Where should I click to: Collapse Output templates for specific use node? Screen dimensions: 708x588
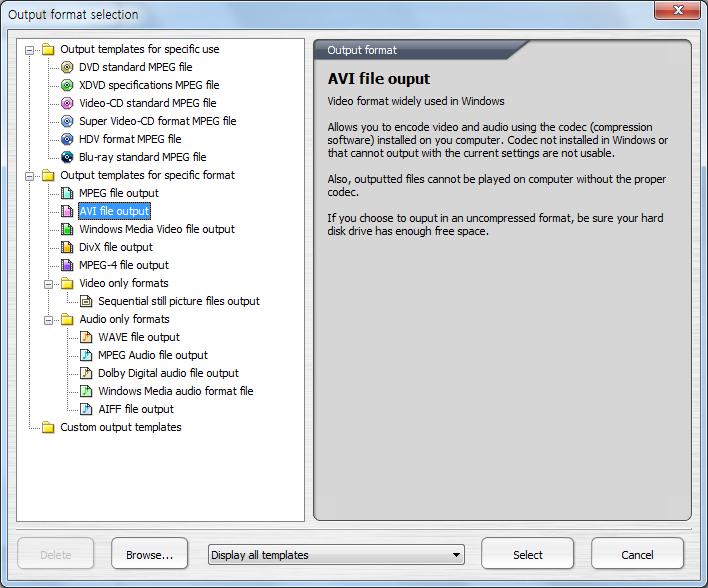29,50
